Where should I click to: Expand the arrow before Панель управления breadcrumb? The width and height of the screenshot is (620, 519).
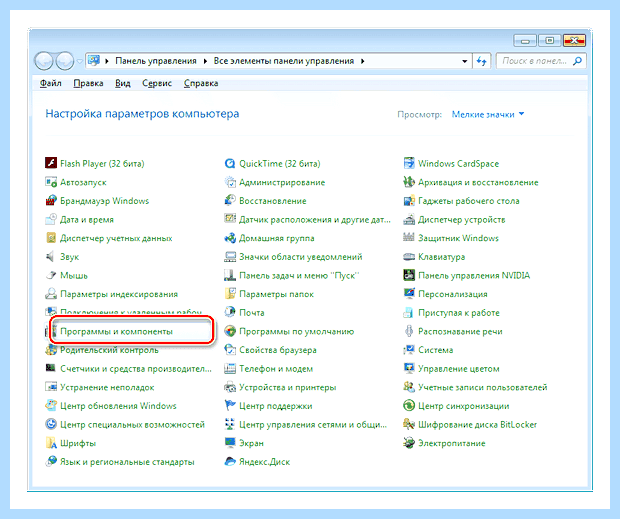(107, 61)
